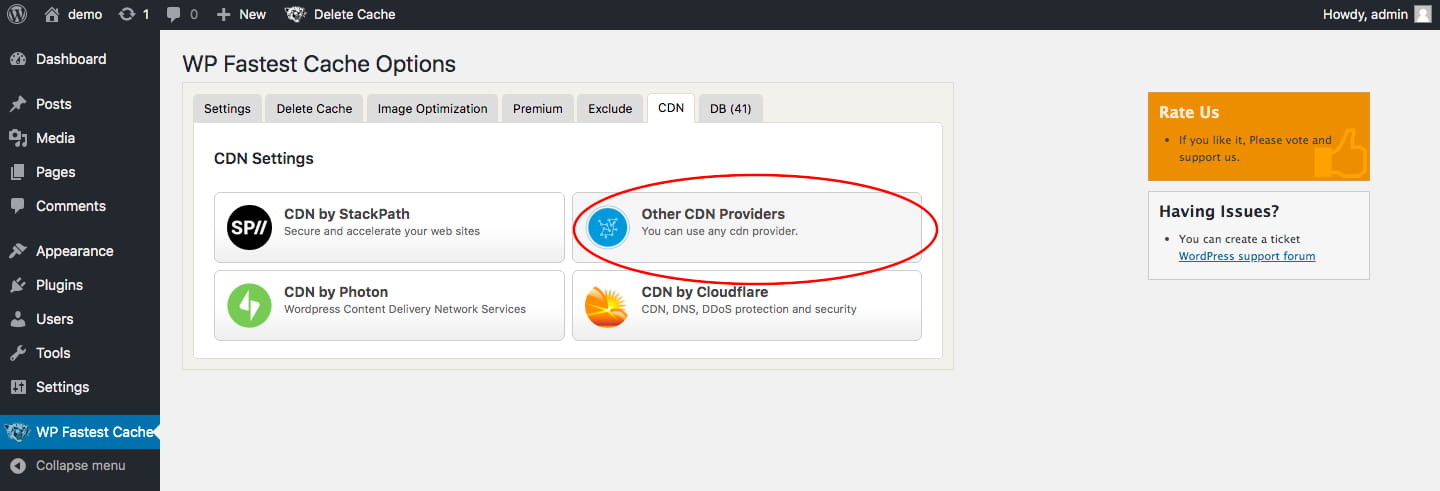Click the Appearance brush icon
The height and width of the screenshot is (491, 1440).
tap(17, 251)
